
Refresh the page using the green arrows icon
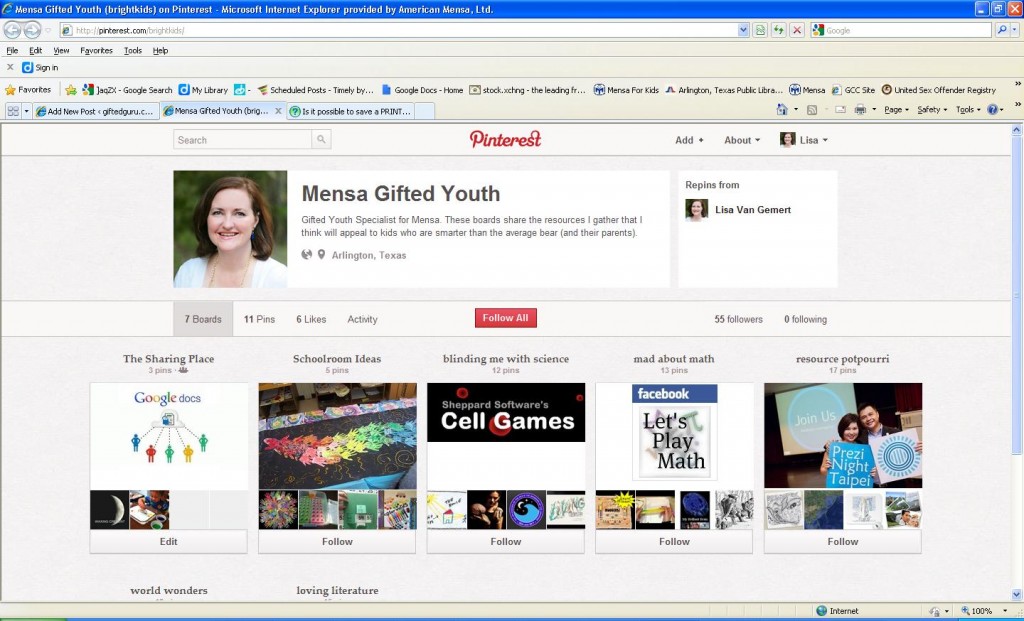pyautogui.click(x=778, y=30)
